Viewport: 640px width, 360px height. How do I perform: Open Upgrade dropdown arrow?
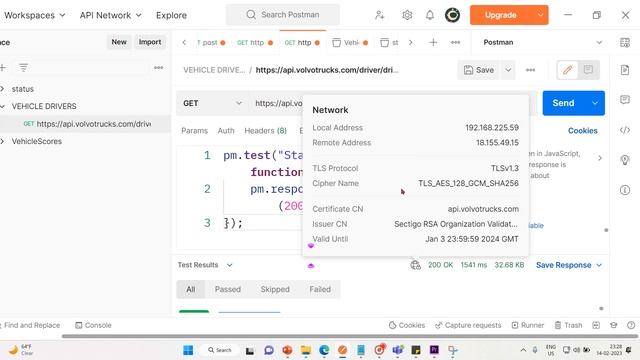pos(540,15)
